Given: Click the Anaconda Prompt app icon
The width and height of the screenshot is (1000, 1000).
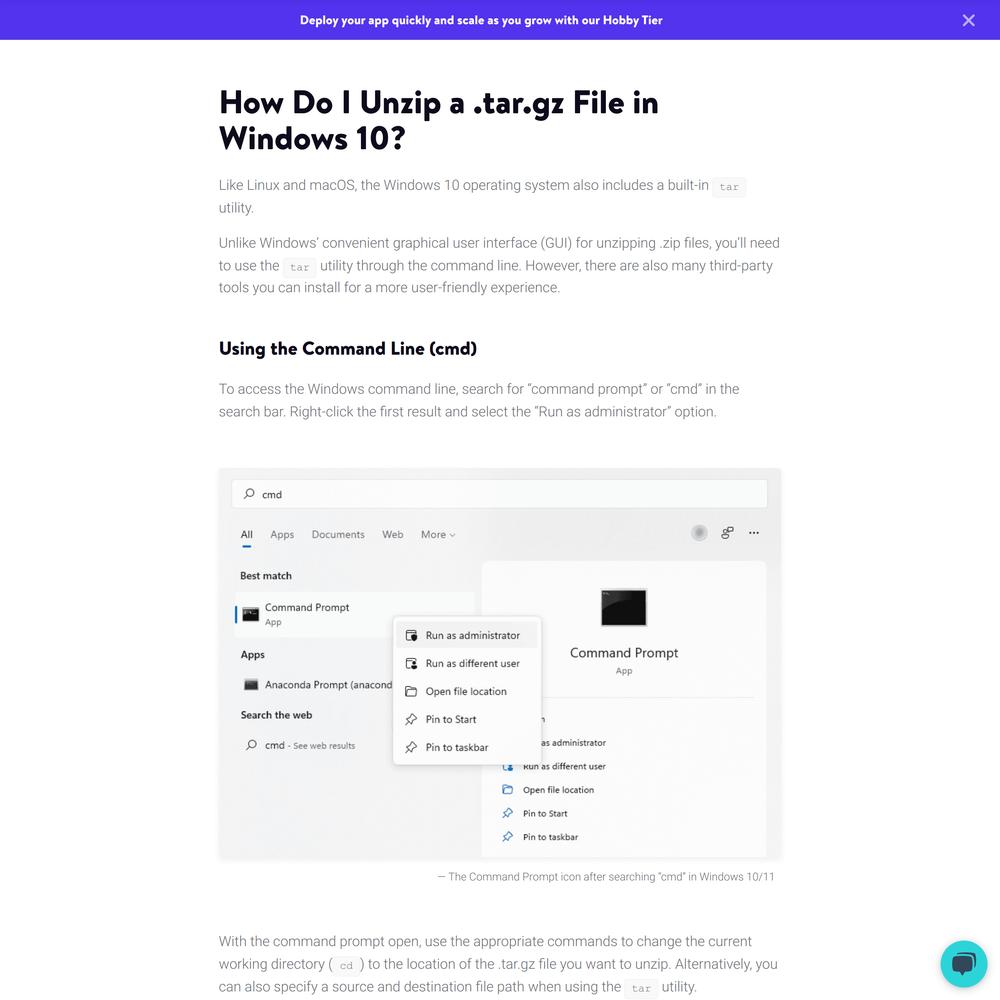Looking at the screenshot, I should pyautogui.click(x=251, y=685).
